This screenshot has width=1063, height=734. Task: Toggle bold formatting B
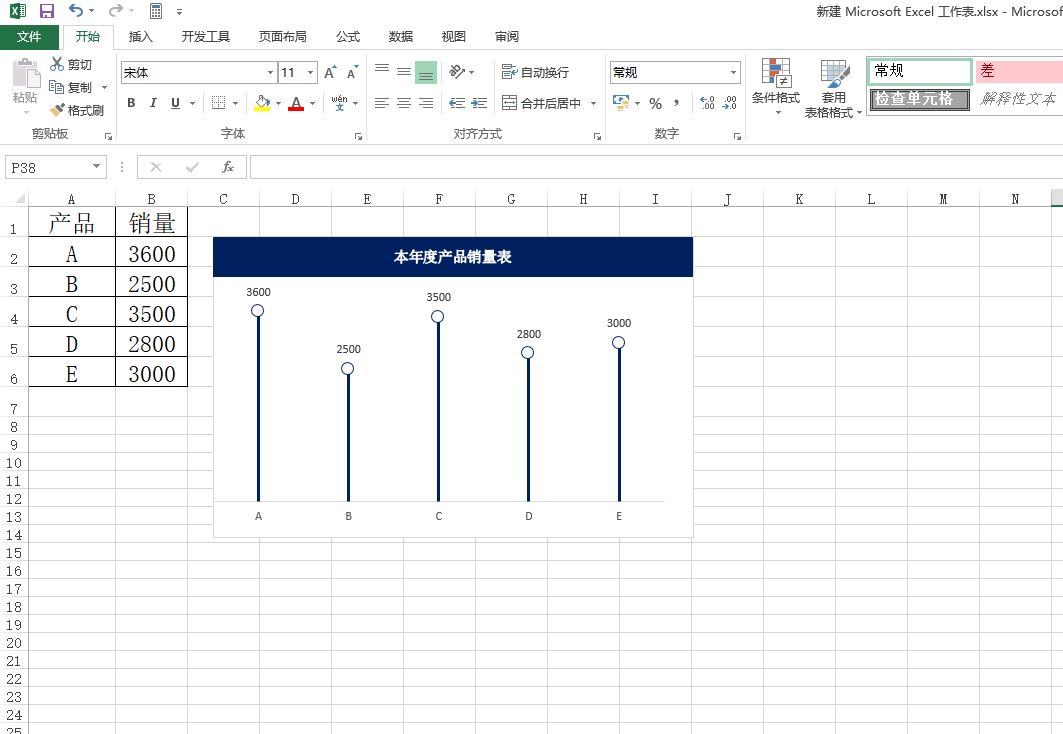[x=132, y=103]
